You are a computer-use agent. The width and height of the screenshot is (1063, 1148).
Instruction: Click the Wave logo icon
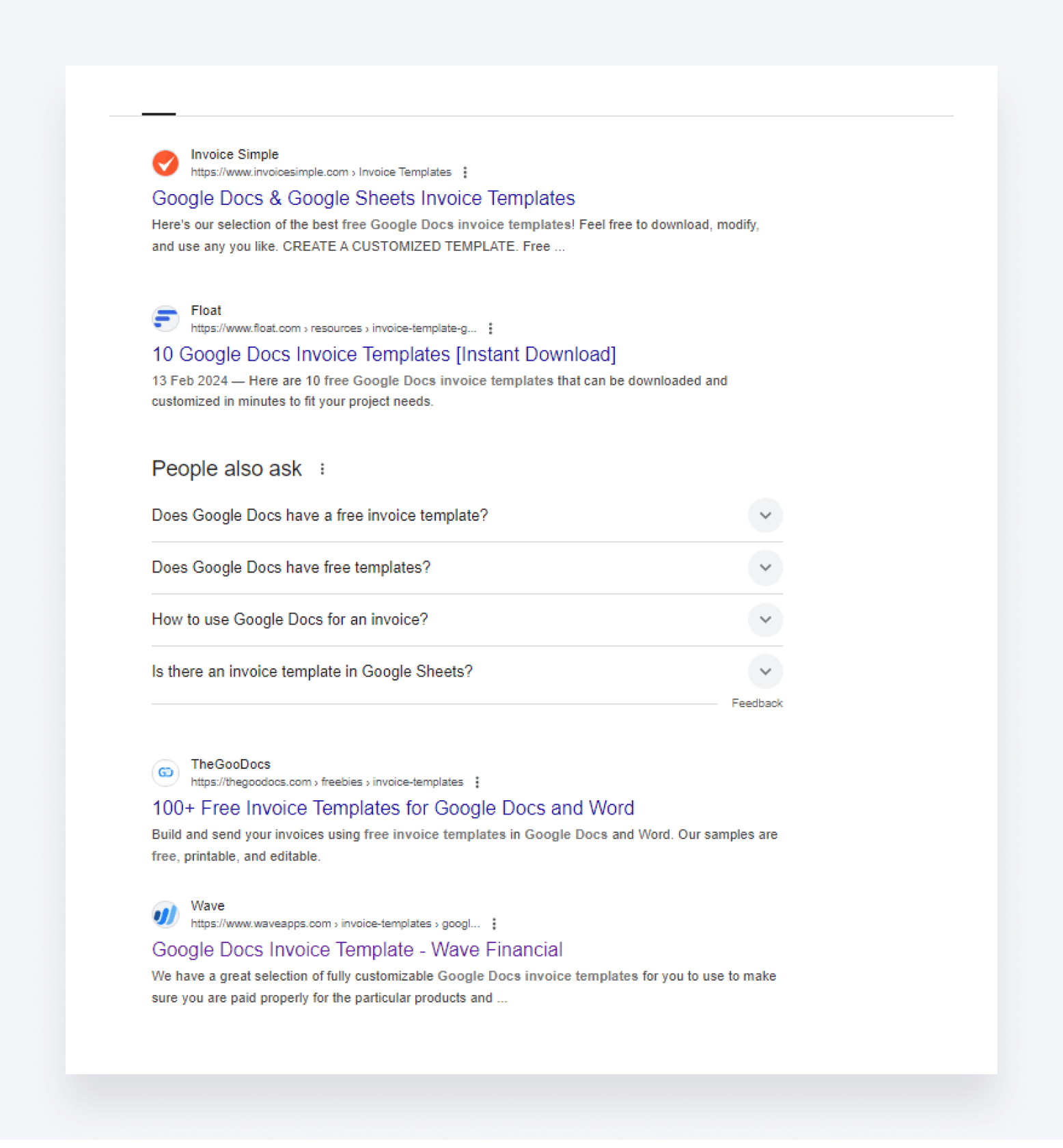(x=165, y=914)
